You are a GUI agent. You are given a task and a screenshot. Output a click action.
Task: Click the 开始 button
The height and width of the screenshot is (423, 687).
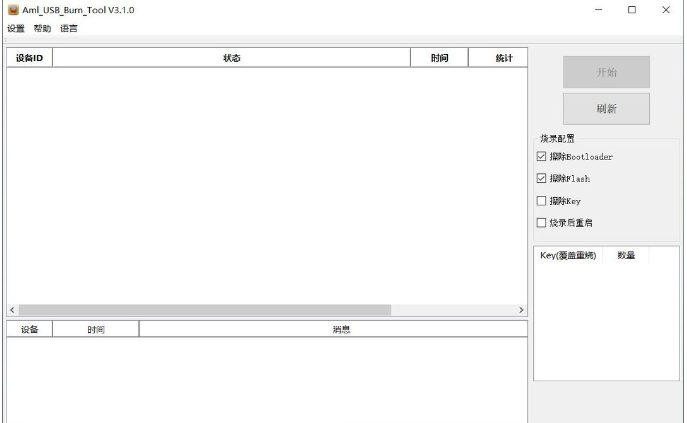point(606,72)
